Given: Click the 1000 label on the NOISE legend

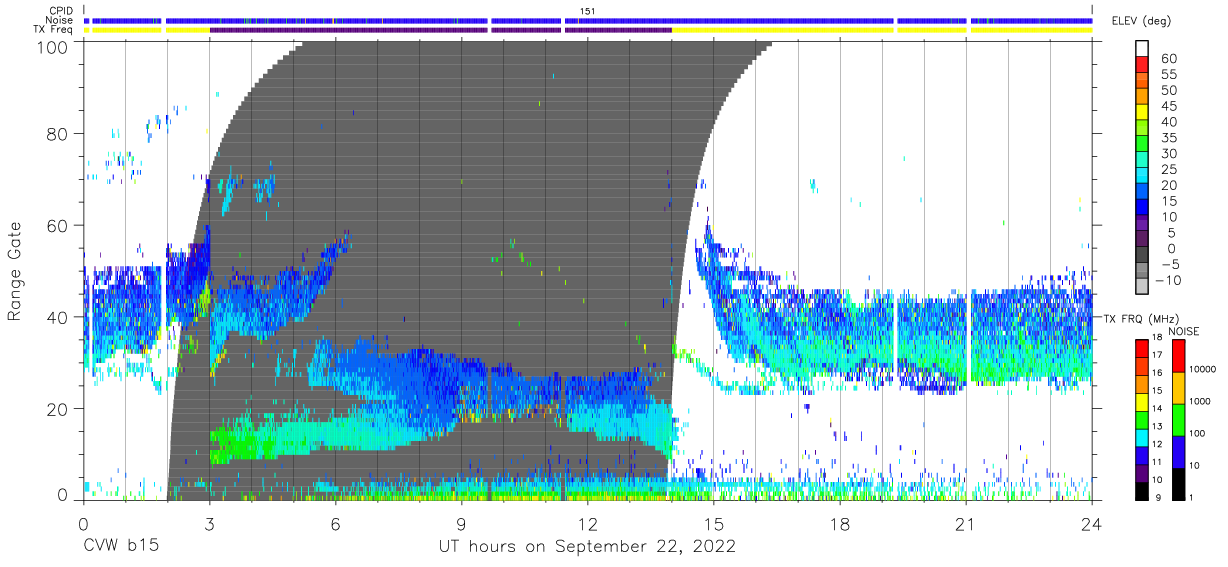Looking at the screenshot, I should click(1201, 401).
